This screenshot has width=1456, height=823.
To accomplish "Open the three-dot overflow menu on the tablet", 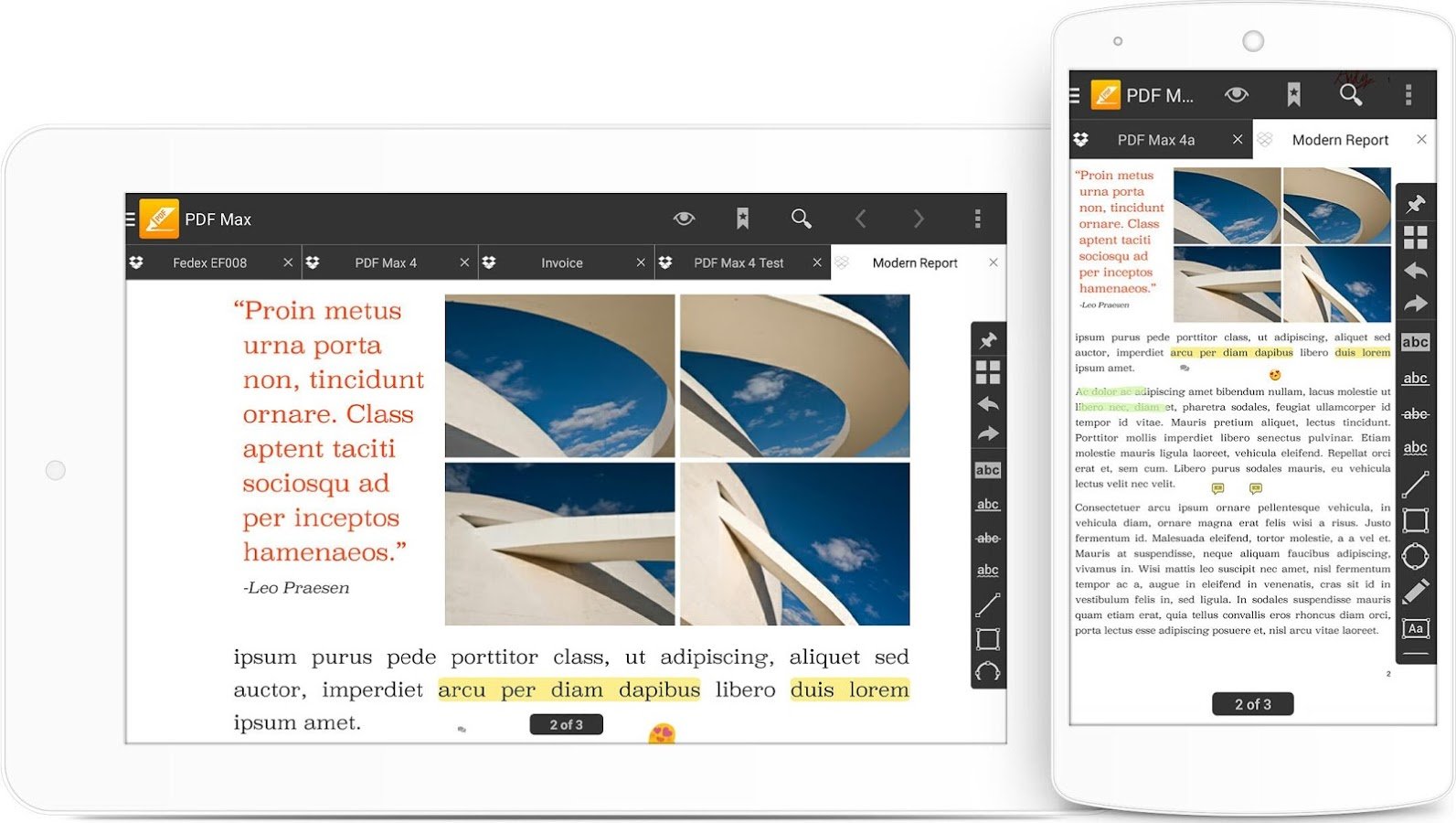I will 977,219.
